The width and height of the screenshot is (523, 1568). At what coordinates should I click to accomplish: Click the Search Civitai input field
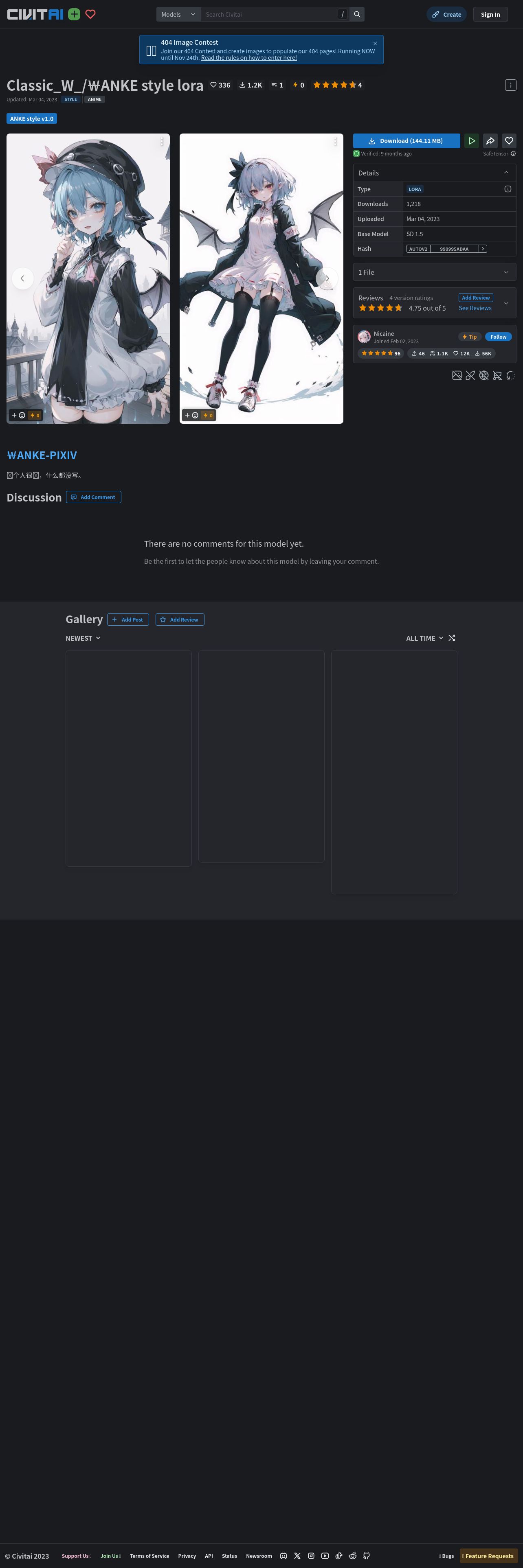point(270,14)
